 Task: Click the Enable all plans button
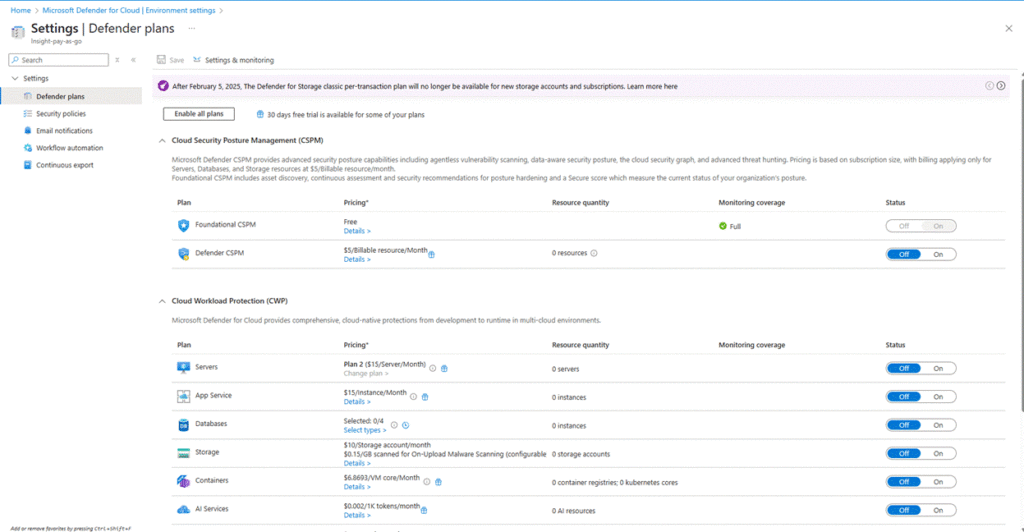click(199, 114)
